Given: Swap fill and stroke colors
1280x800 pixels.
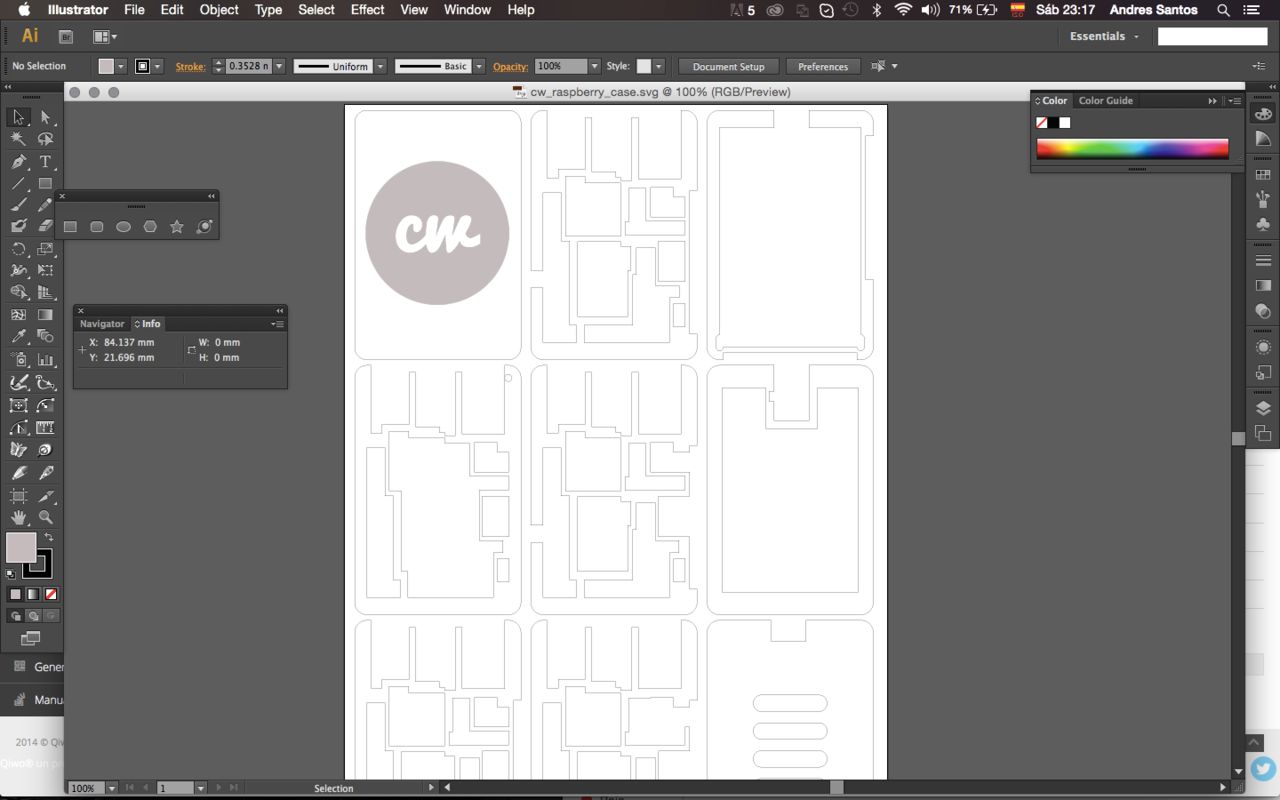Looking at the screenshot, I should (x=48, y=538).
